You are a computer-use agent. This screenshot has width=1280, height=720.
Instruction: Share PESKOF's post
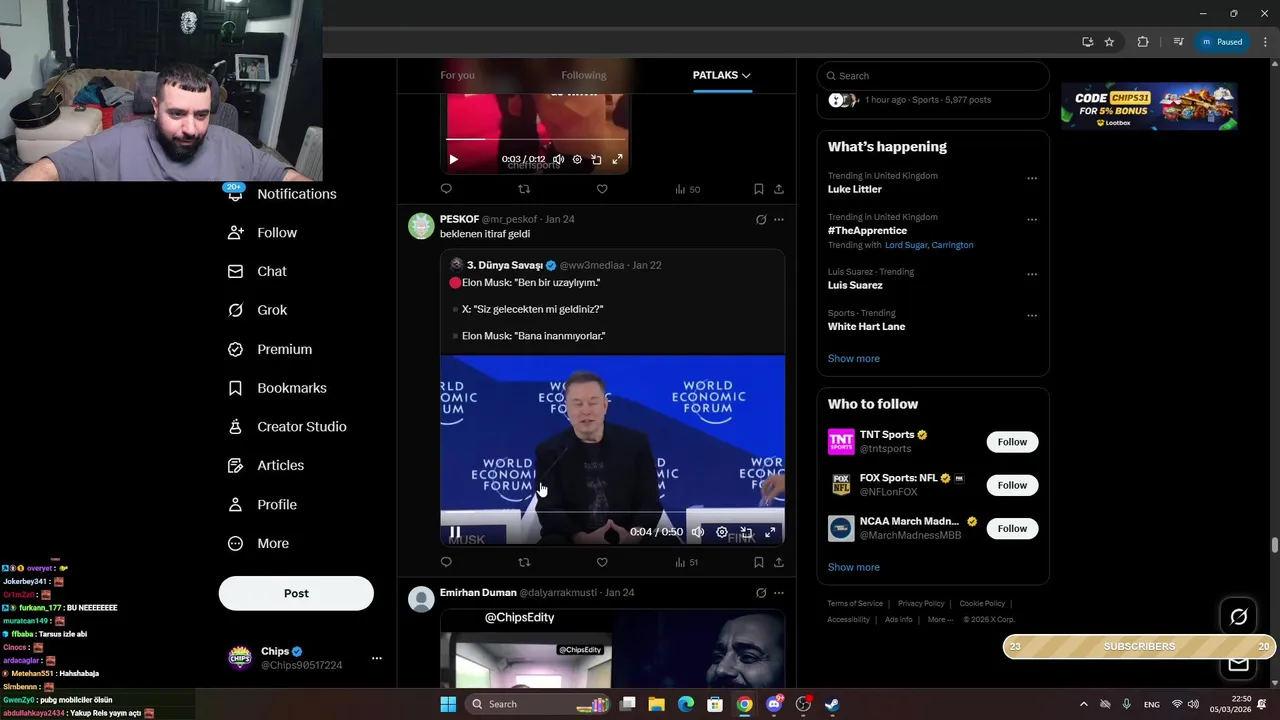click(778, 562)
